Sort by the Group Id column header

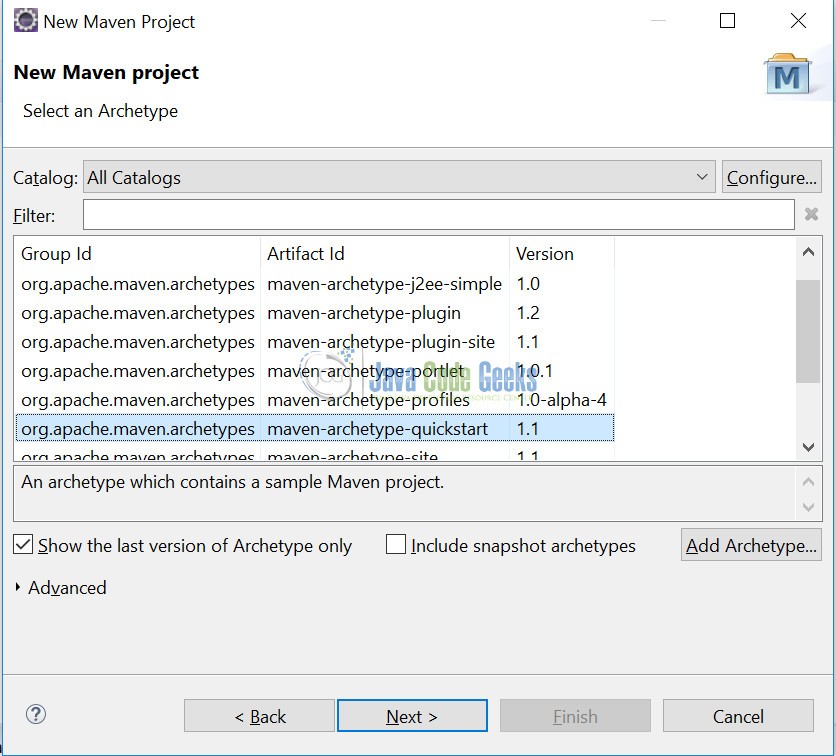[138, 254]
